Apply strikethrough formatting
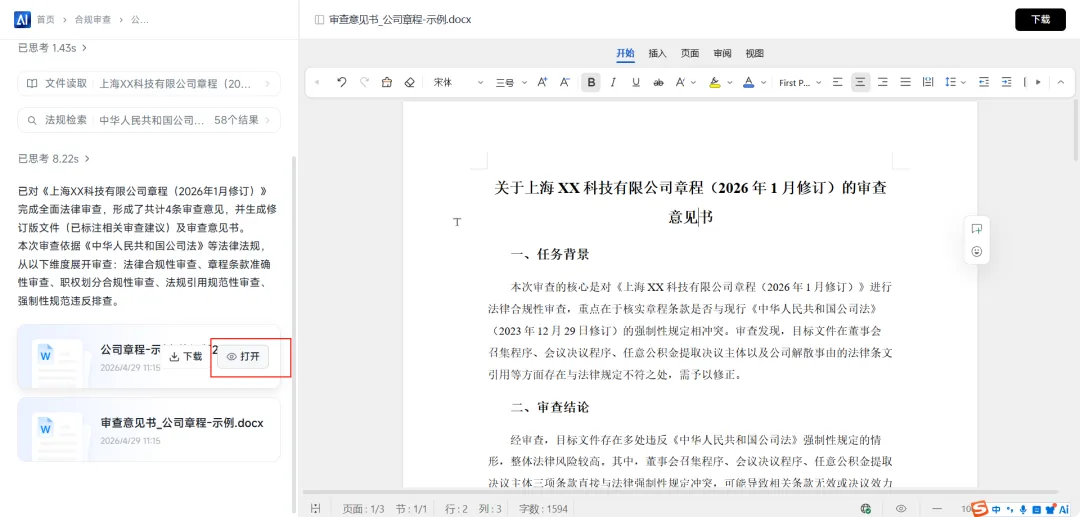 click(658, 83)
